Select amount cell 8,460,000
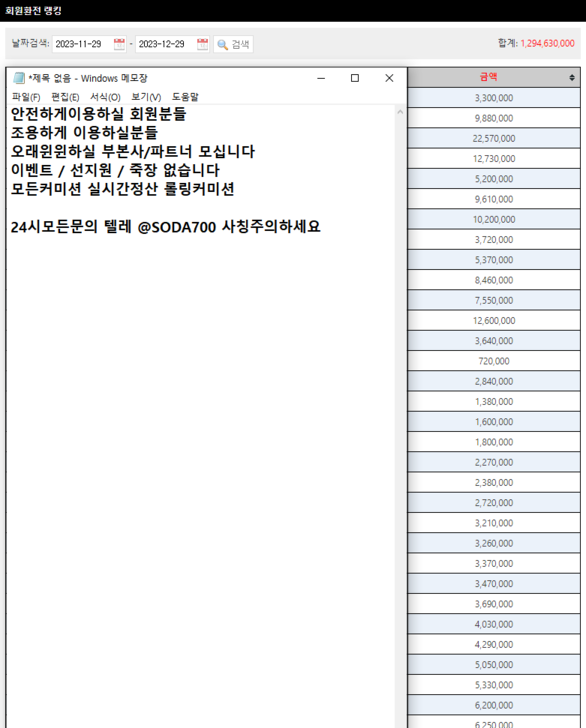 [494, 280]
